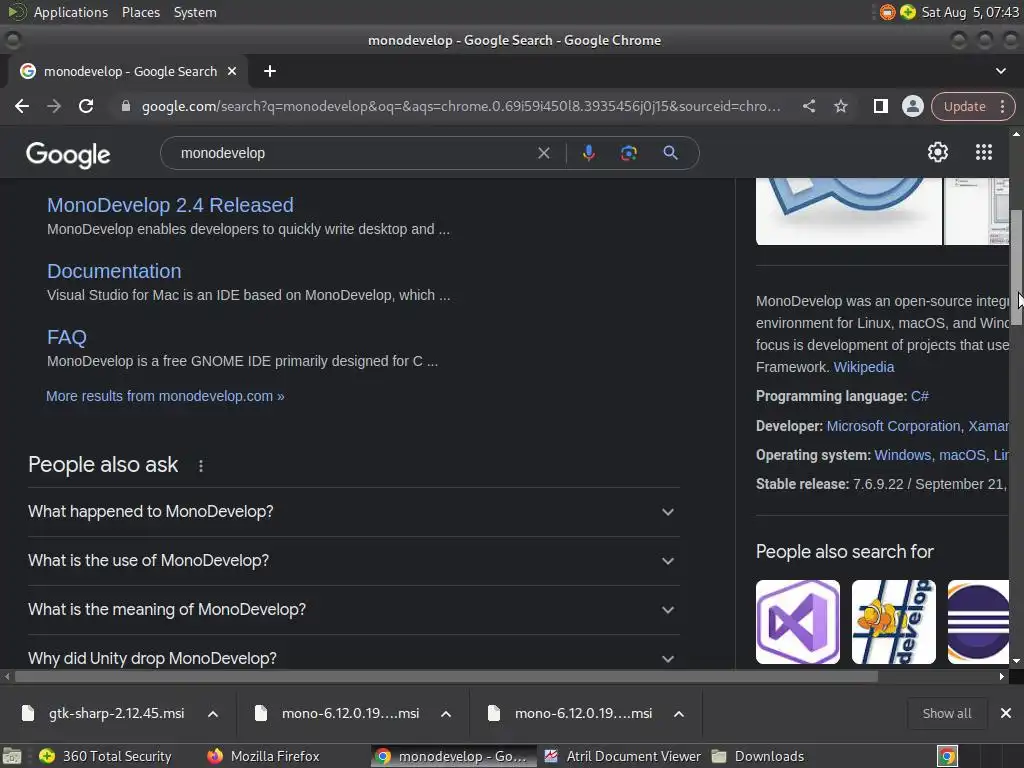Go back to the previous page
1024x768 pixels.
(x=22, y=106)
